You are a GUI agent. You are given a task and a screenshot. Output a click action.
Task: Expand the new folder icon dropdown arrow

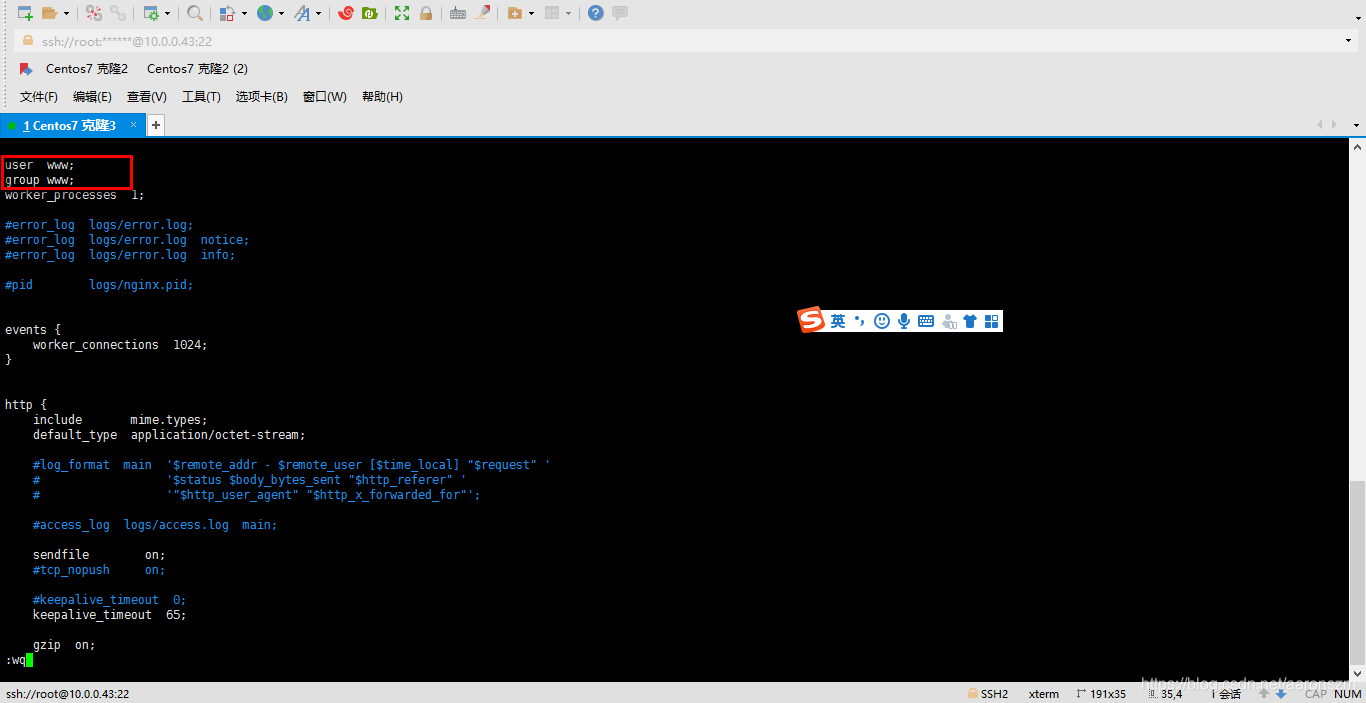point(531,14)
